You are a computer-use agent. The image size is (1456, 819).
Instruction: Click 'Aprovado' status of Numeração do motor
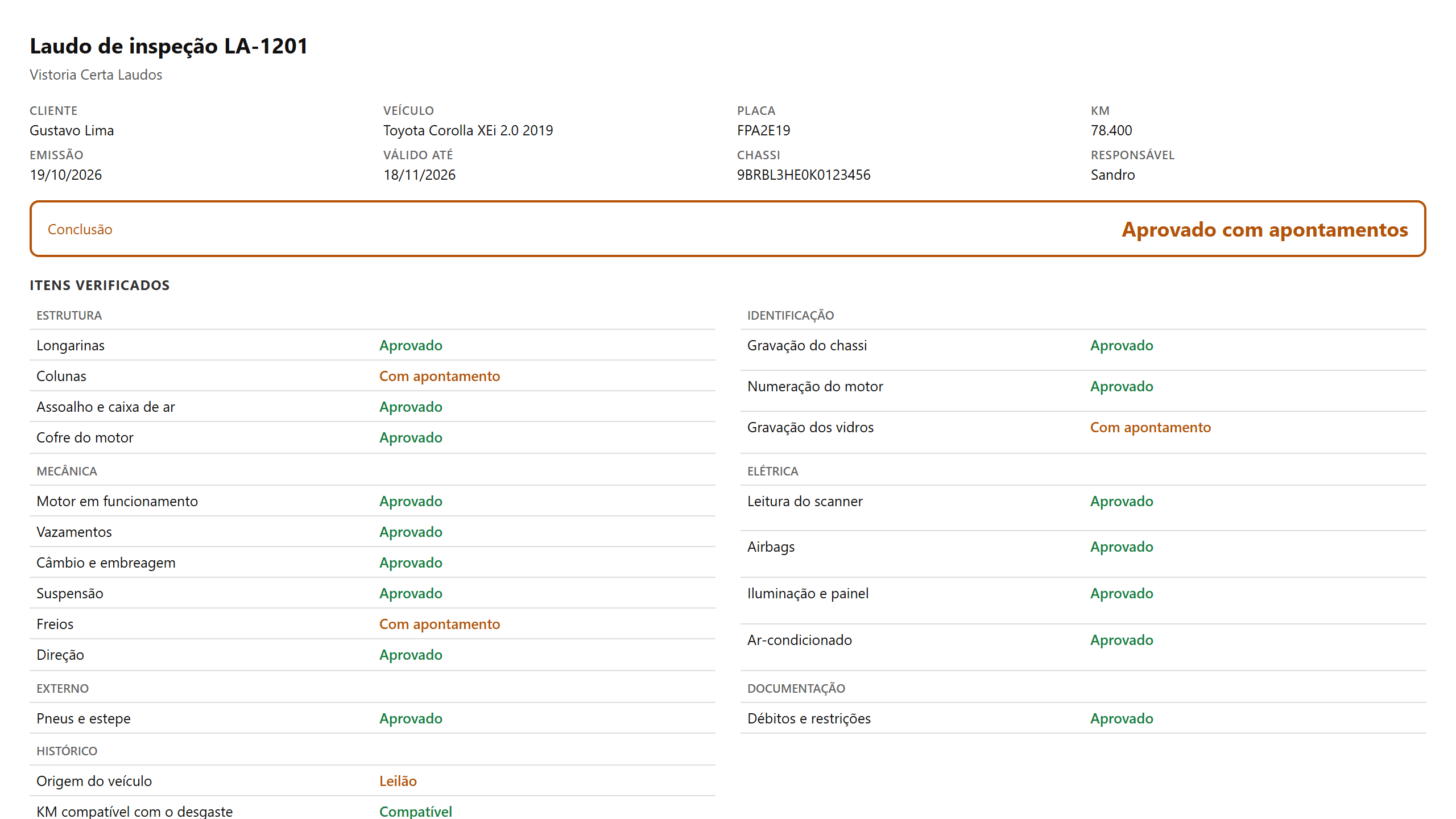click(x=1122, y=386)
